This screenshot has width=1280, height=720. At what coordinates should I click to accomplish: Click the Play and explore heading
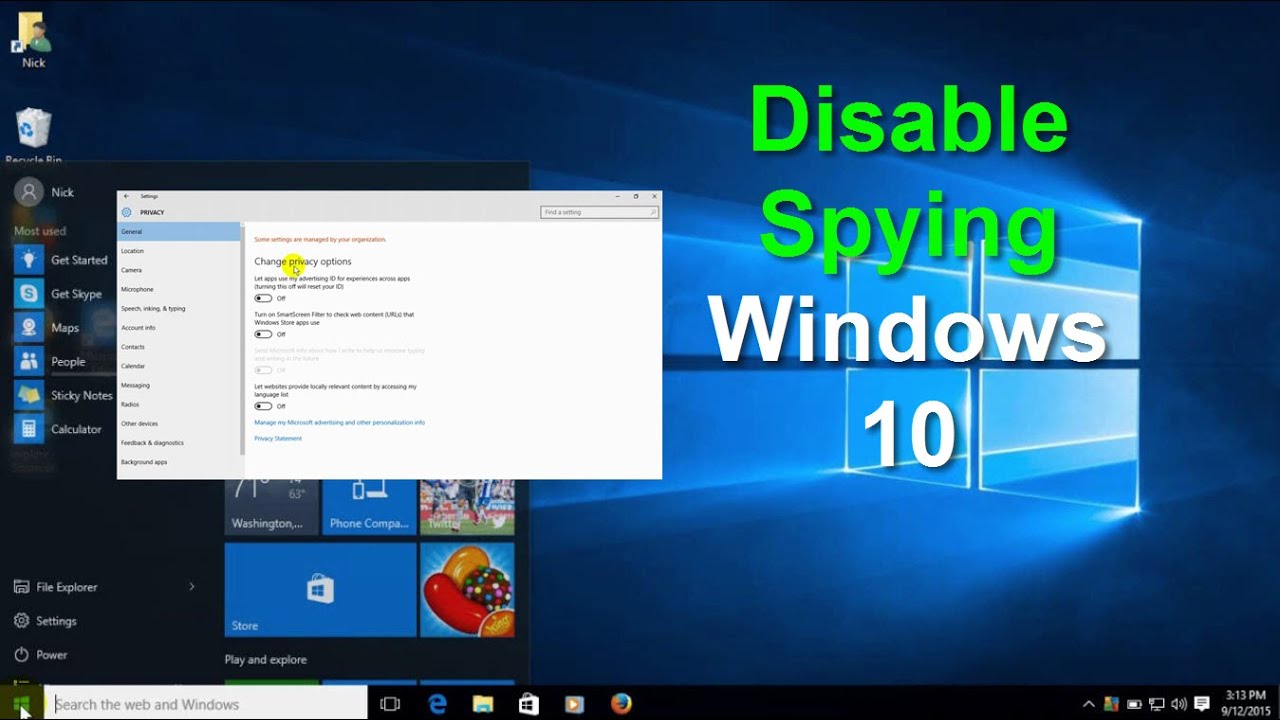click(x=266, y=660)
